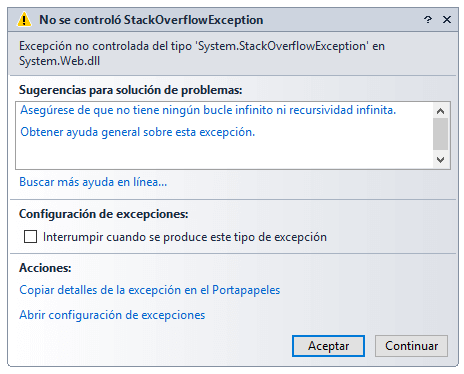Click the scroll down arrow in suggestions list
The image size is (464, 374).
(x=440, y=160)
